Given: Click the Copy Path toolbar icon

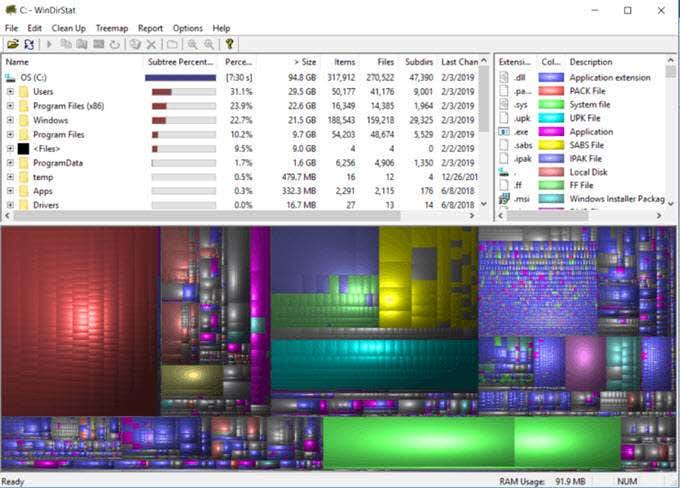Looking at the screenshot, I should pyautogui.click(x=66, y=44).
